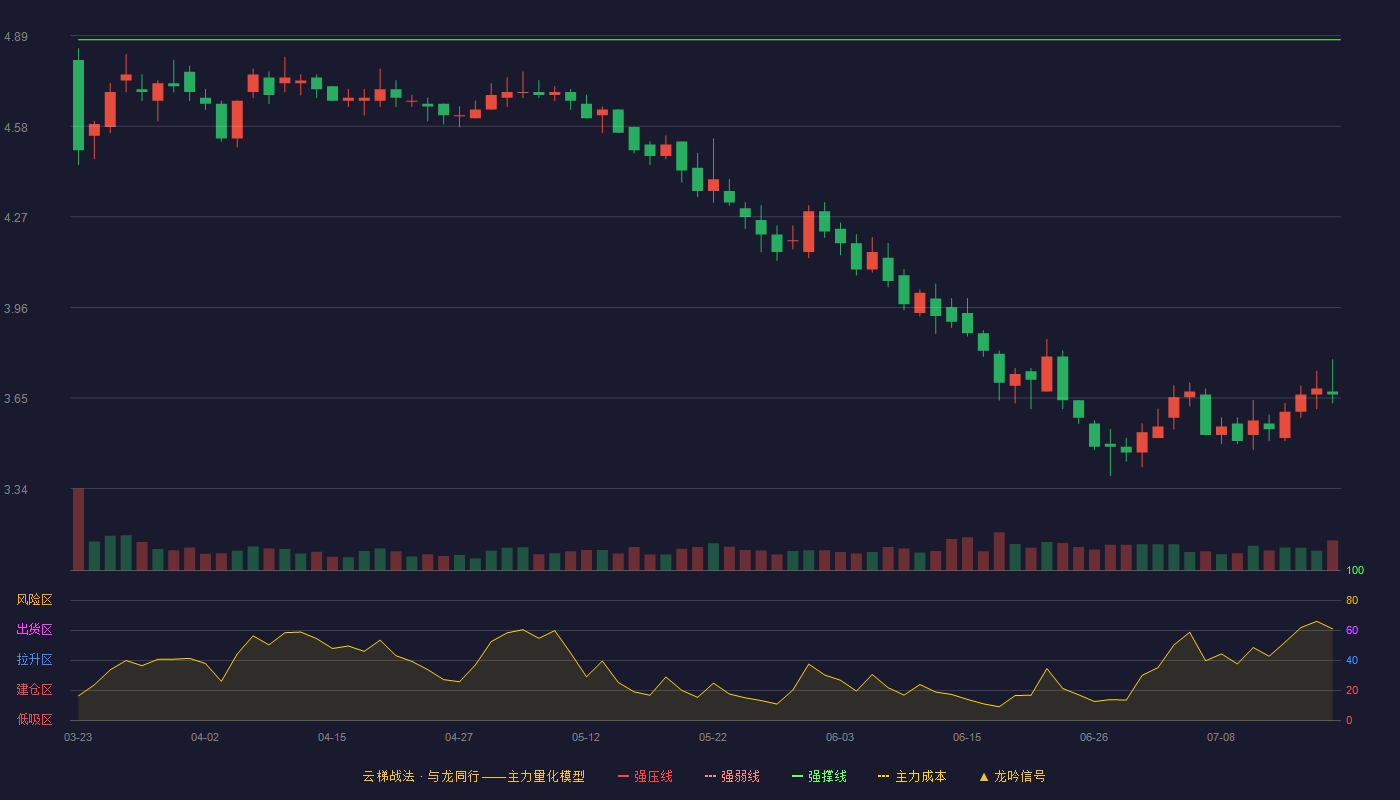
Task: Click the 05-22 date label
Action: click(713, 737)
